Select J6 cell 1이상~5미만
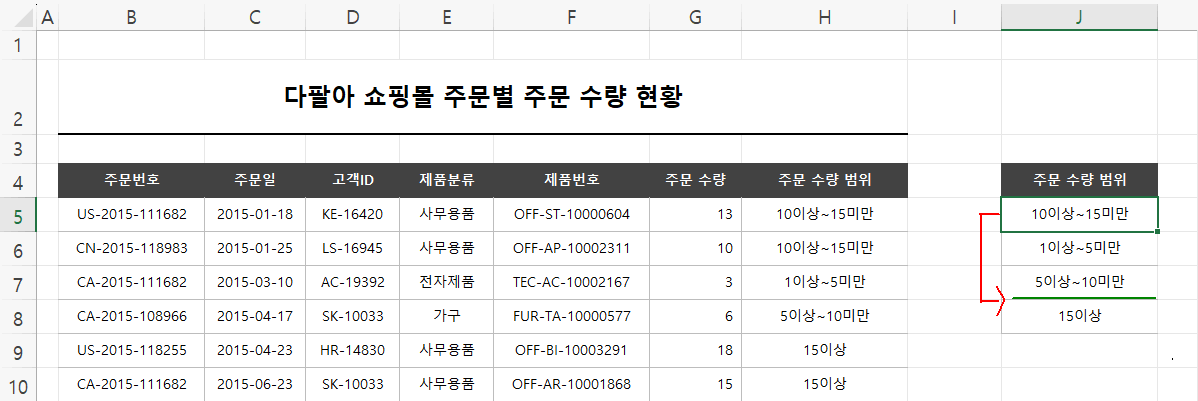 click(1079, 248)
